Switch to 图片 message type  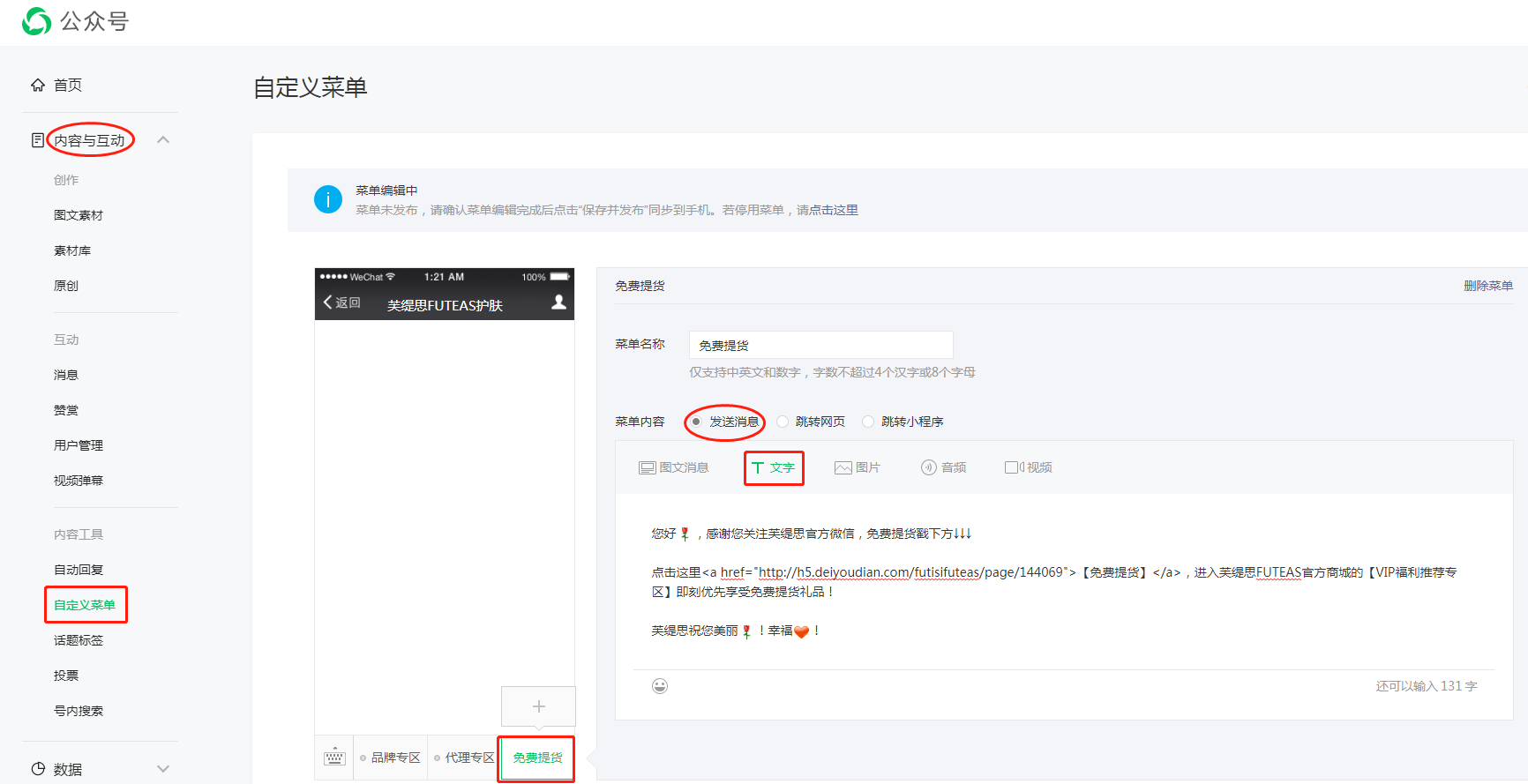(858, 467)
